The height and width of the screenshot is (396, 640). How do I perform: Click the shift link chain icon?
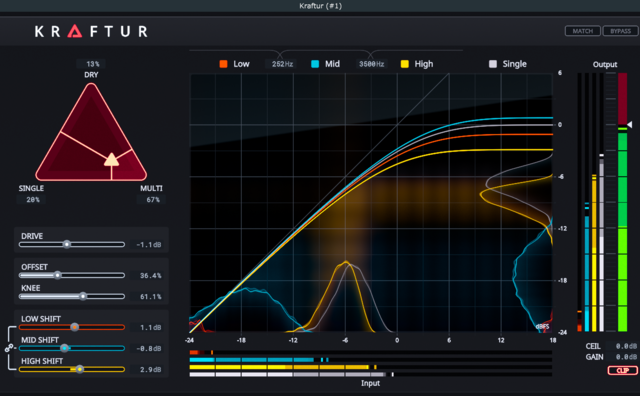click(x=9, y=348)
